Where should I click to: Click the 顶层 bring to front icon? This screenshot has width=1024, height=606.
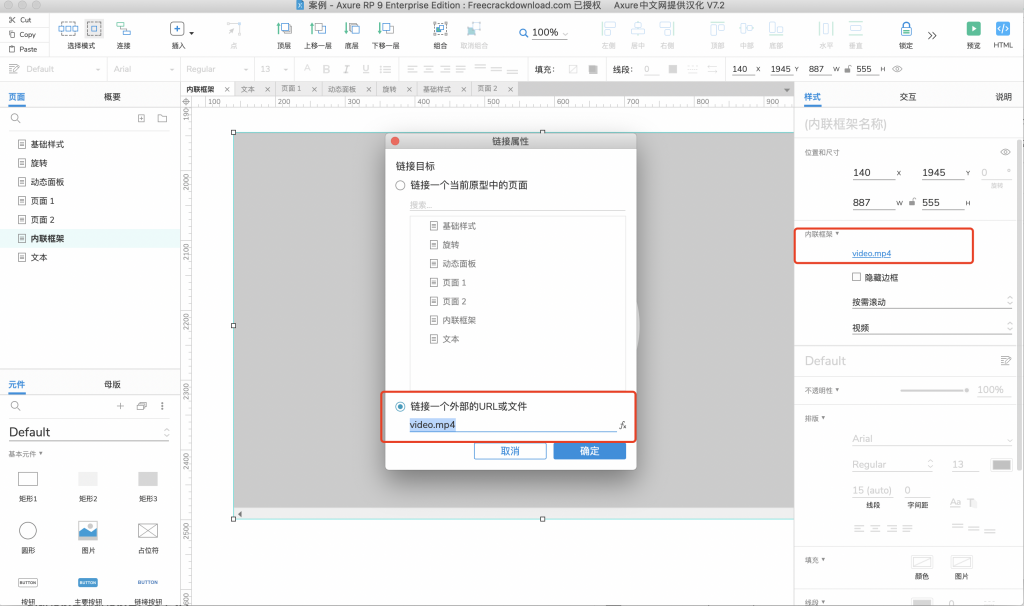284,29
